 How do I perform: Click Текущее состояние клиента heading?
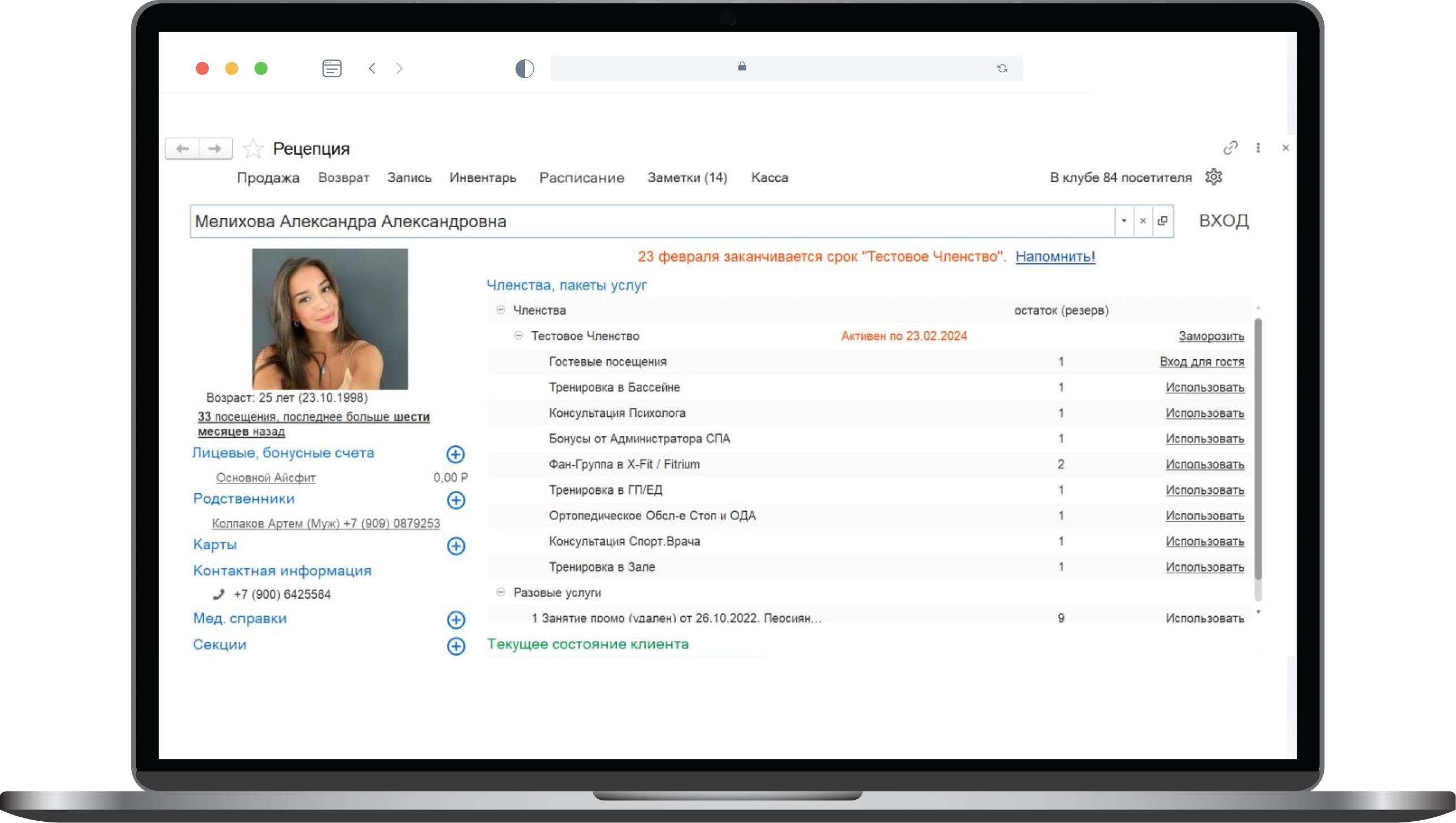[588, 644]
